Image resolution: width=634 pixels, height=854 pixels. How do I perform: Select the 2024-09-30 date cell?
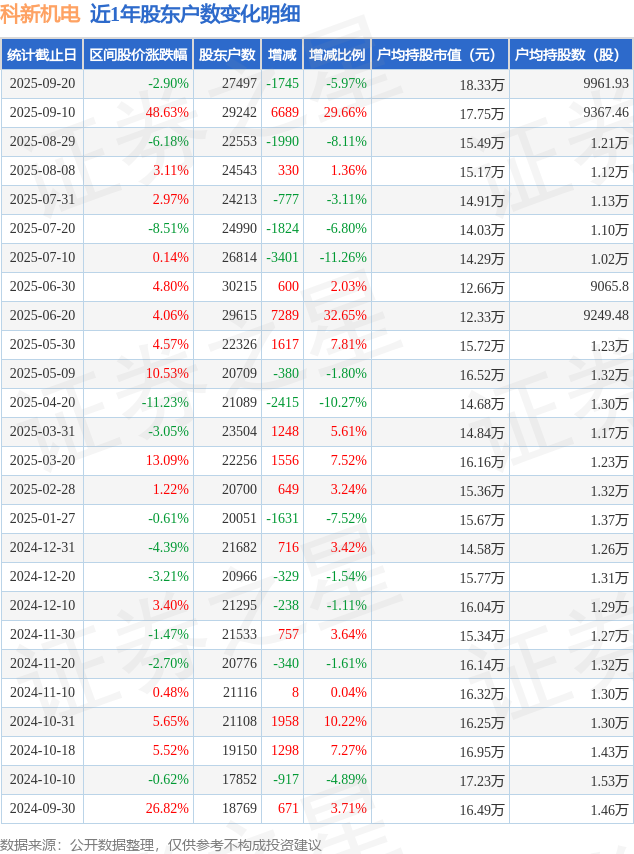click(x=42, y=809)
